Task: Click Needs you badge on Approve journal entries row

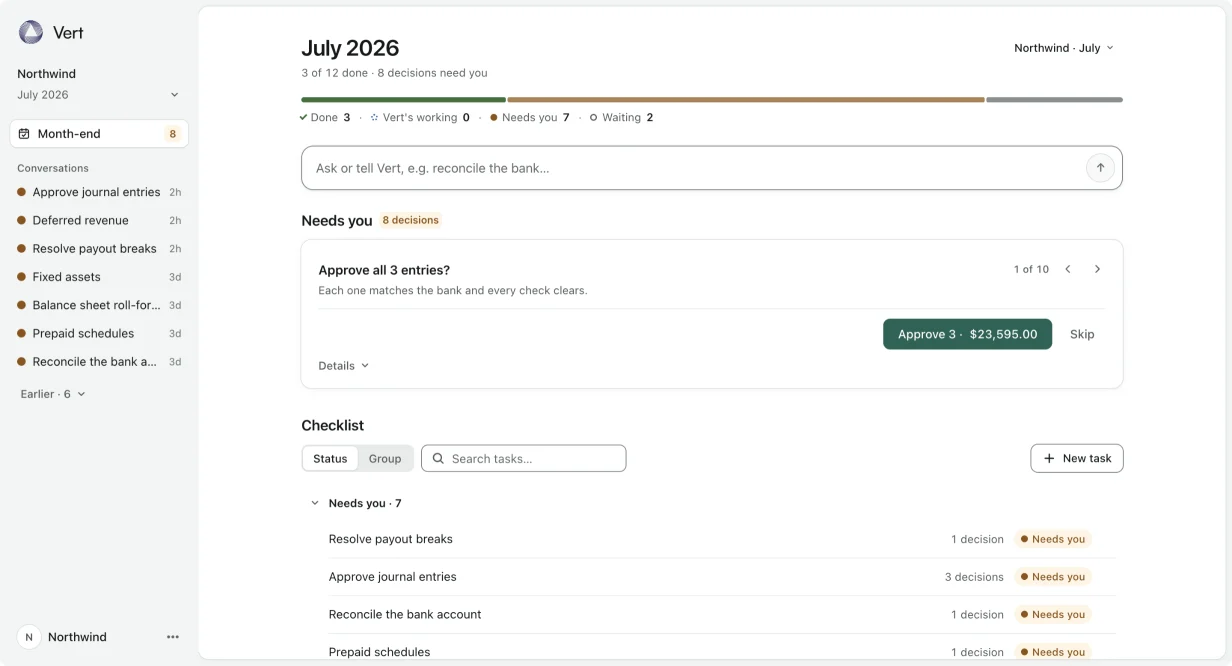Action: (1052, 577)
